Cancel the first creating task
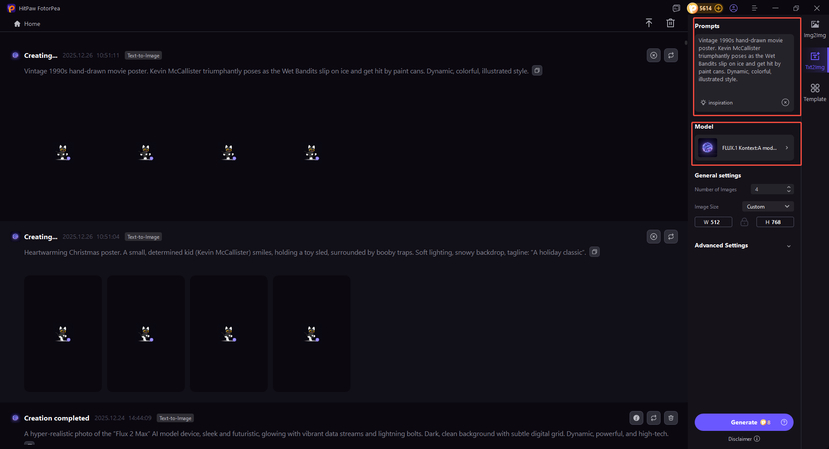The image size is (829, 449). coord(653,56)
